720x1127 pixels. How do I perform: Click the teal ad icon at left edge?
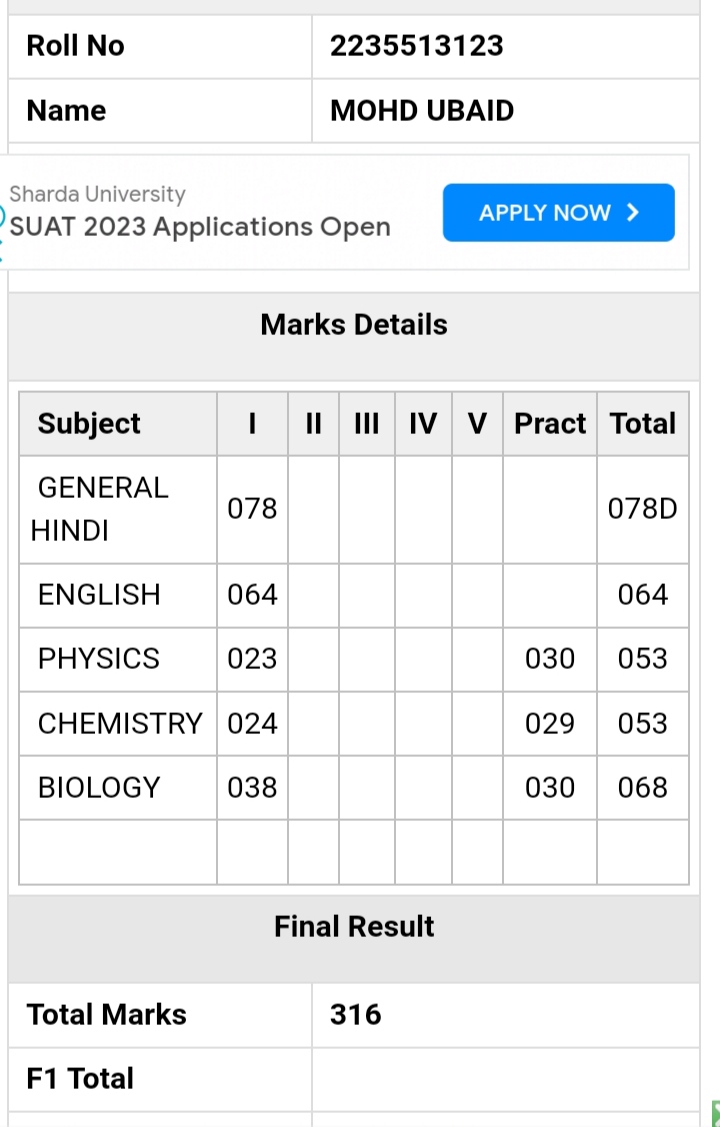click(2, 231)
